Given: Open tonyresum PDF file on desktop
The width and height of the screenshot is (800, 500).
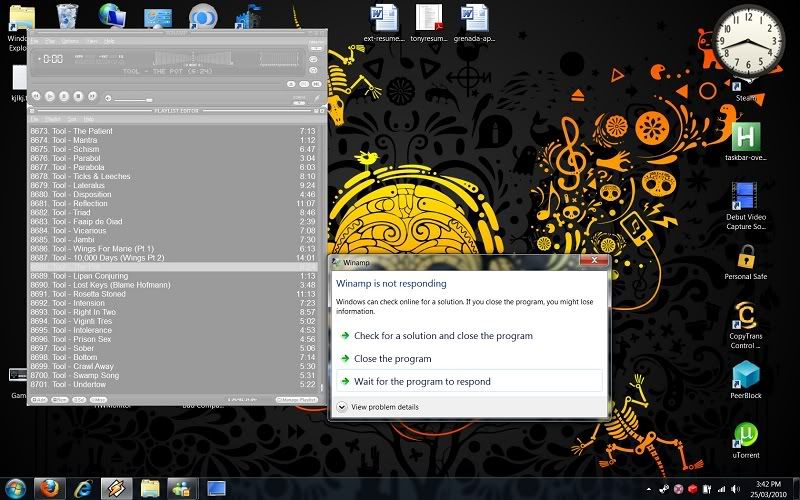Looking at the screenshot, I should point(429,22).
